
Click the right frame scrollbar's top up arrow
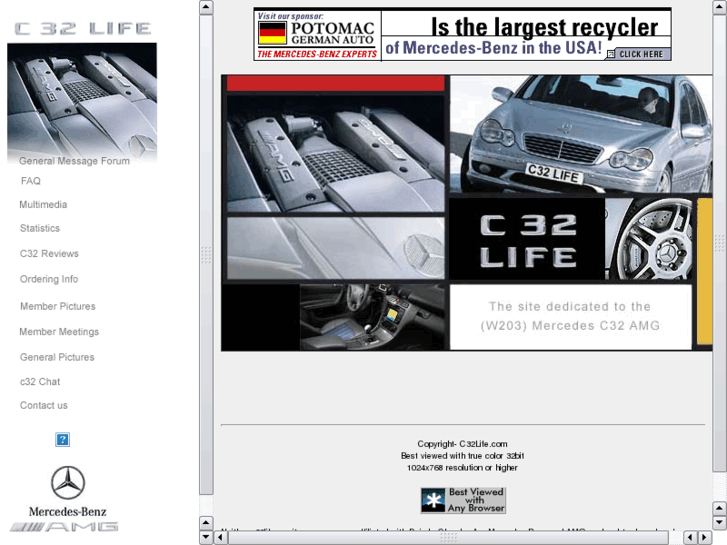tap(720, 7)
